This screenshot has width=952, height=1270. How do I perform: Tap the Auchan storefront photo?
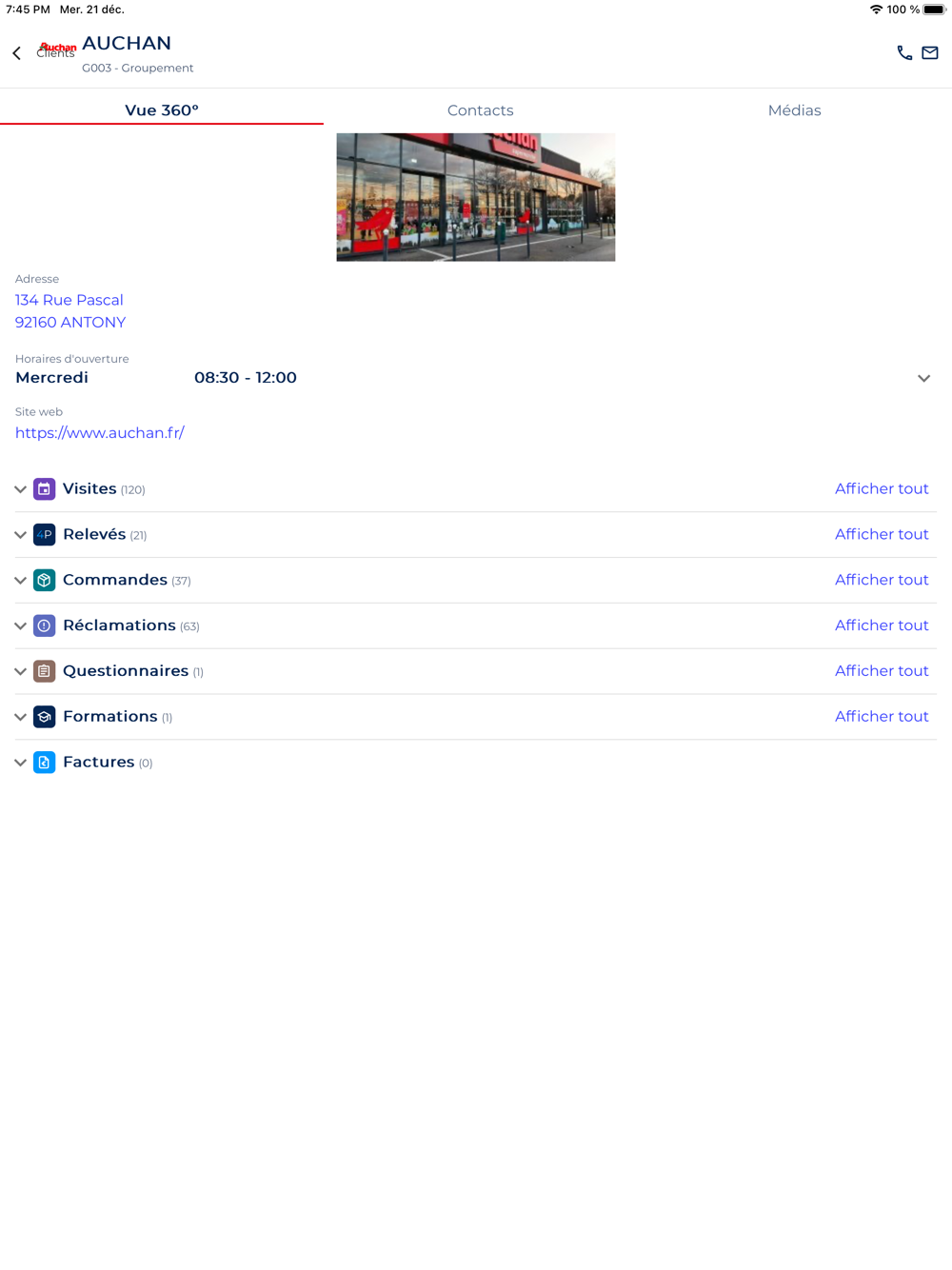(476, 197)
